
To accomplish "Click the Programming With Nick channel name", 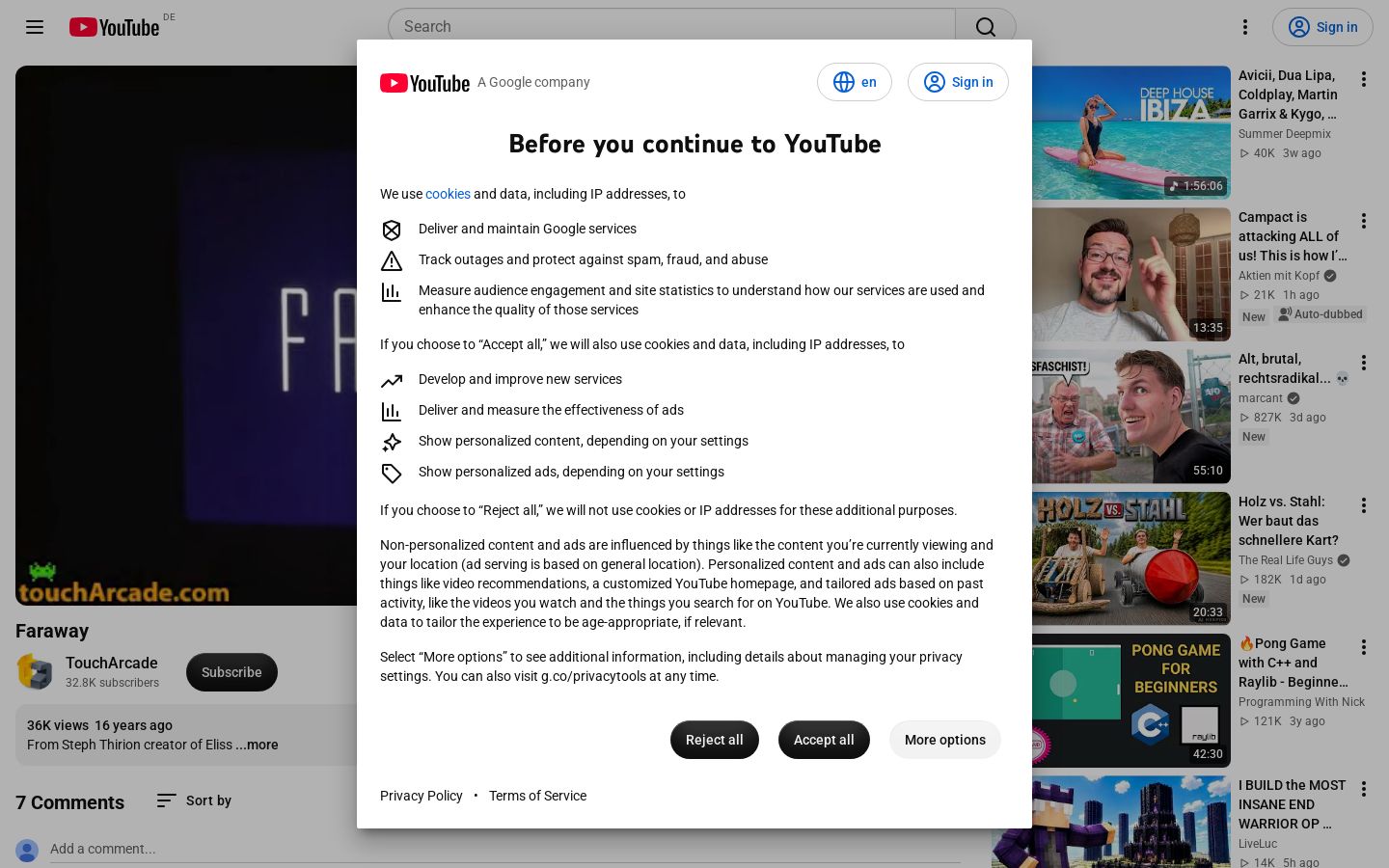I will [1302, 702].
